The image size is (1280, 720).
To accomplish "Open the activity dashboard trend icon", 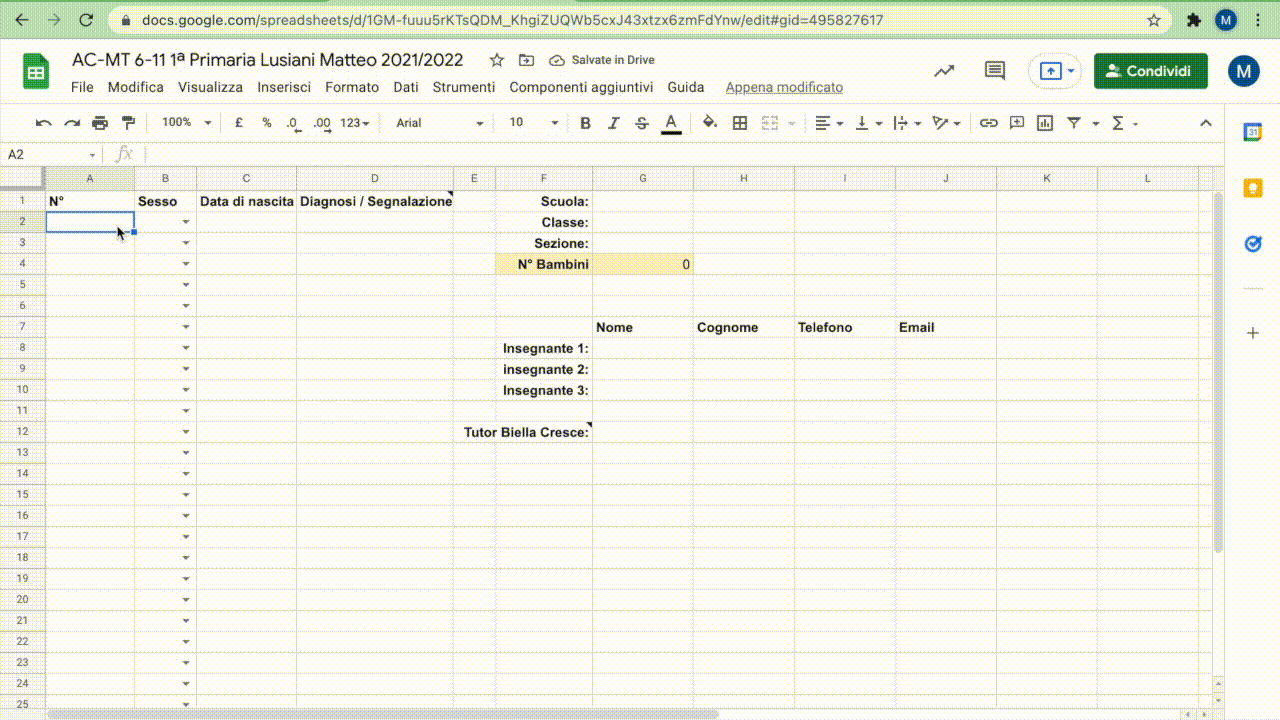I will [944, 71].
